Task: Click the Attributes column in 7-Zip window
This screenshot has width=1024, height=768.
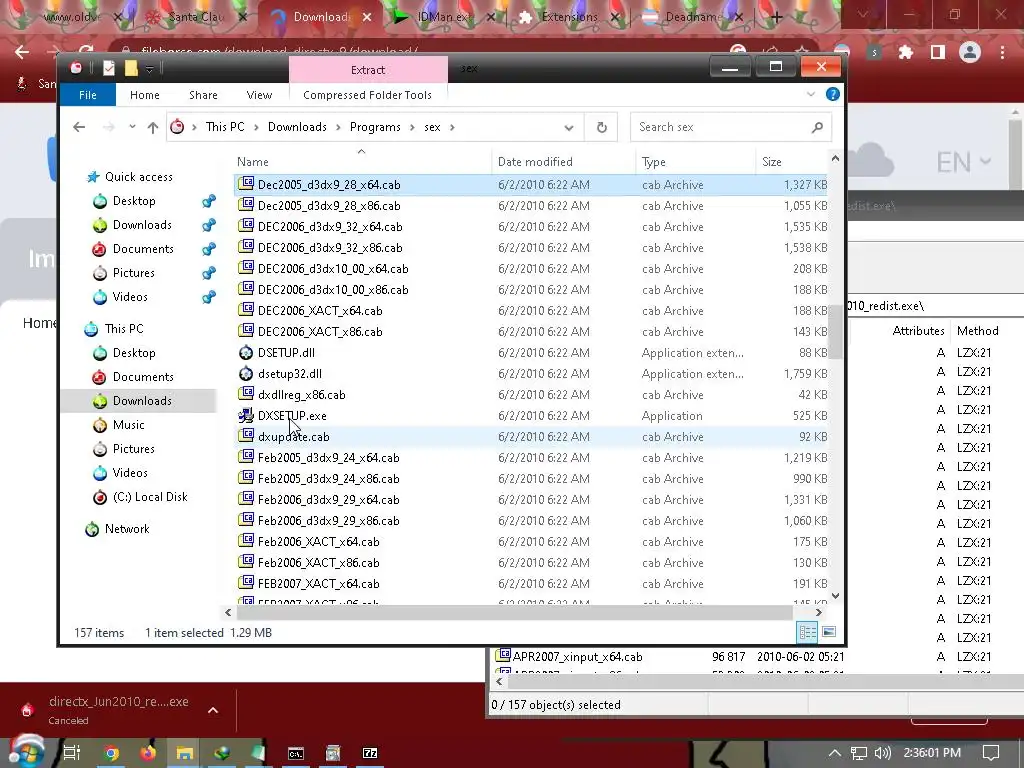Action: click(918, 331)
